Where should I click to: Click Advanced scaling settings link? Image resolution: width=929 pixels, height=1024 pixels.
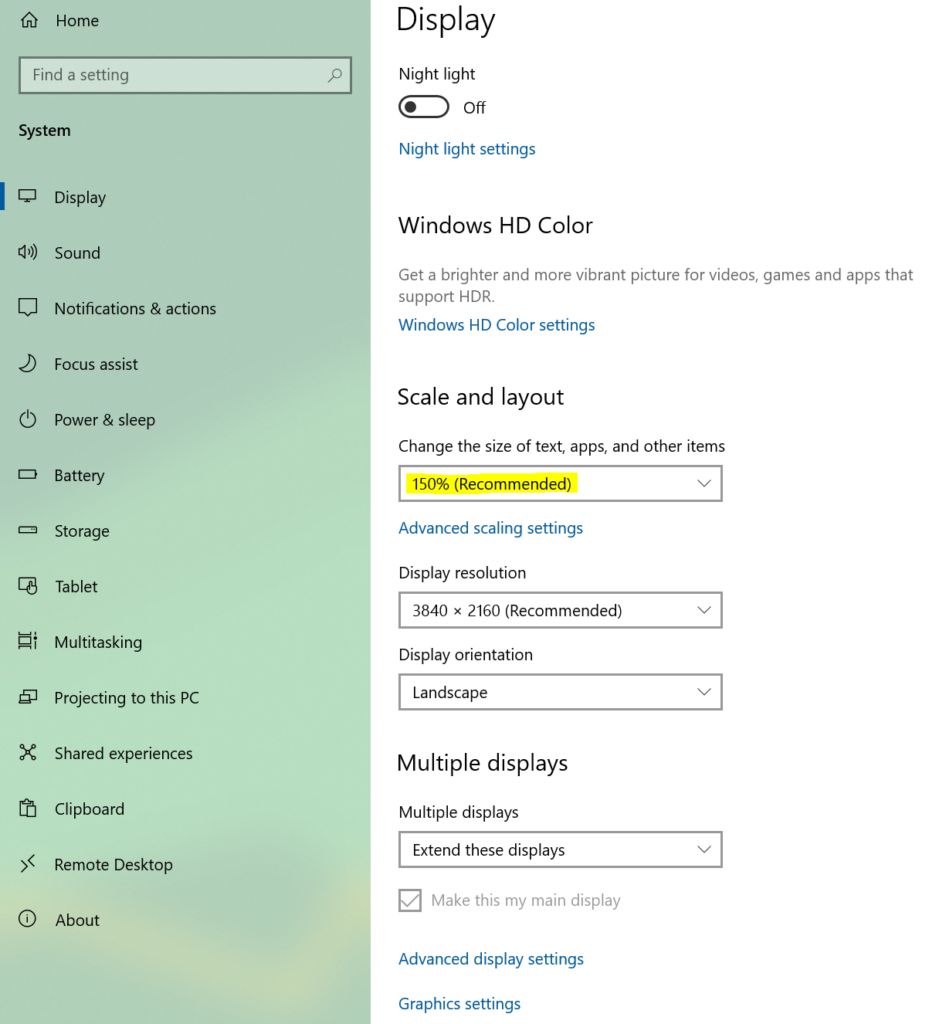(x=490, y=528)
